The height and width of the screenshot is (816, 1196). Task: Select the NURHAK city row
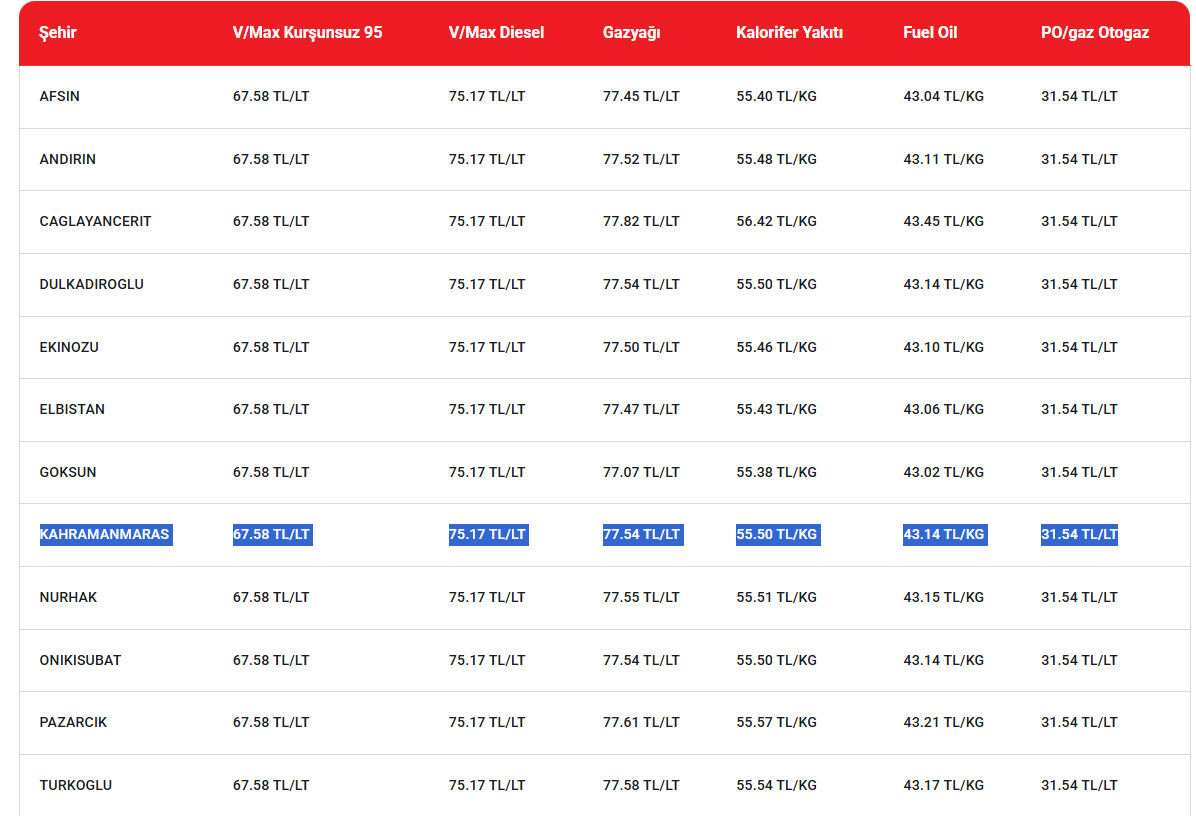(x=604, y=598)
